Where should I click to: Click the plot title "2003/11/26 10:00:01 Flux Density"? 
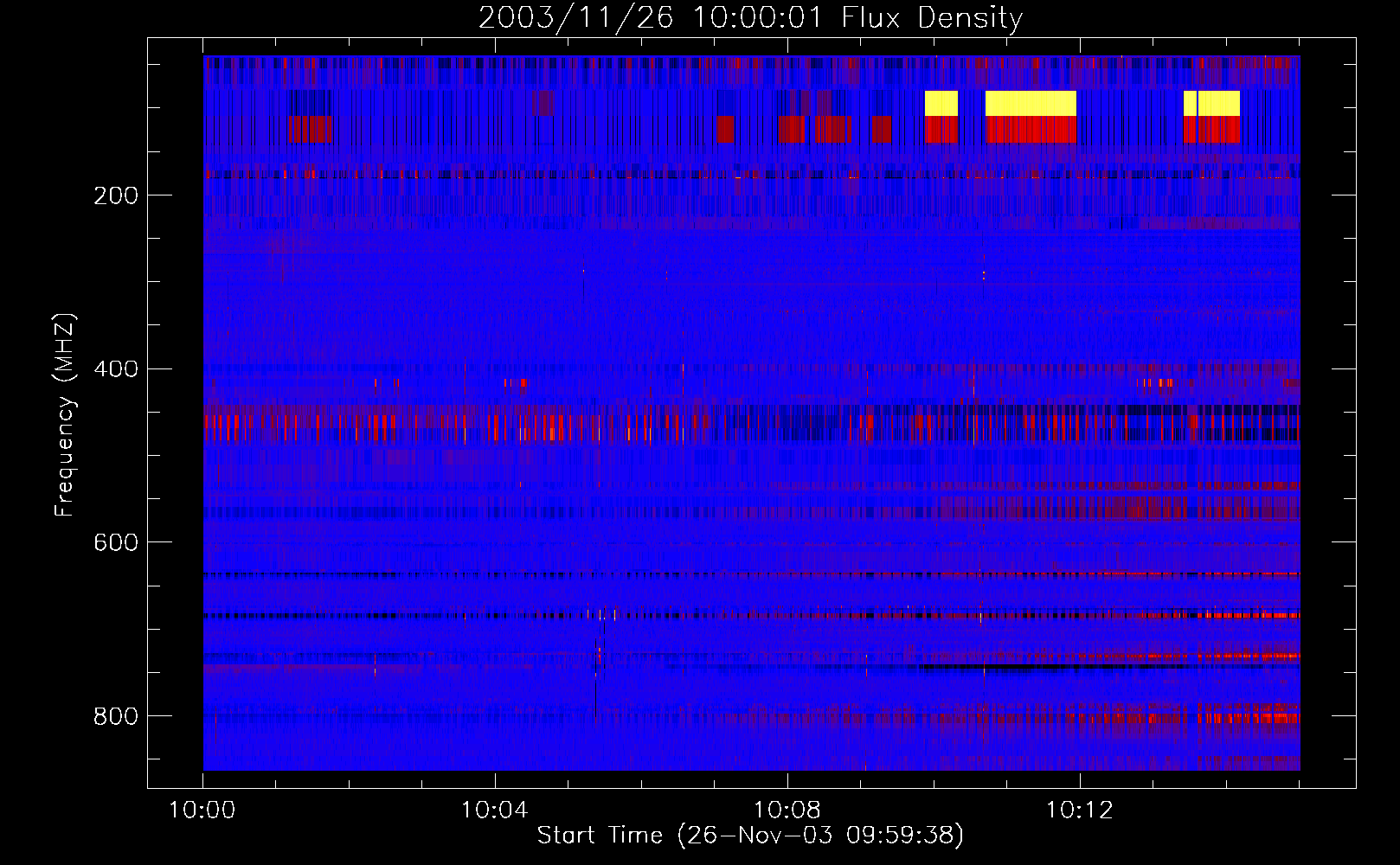point(751,18)
